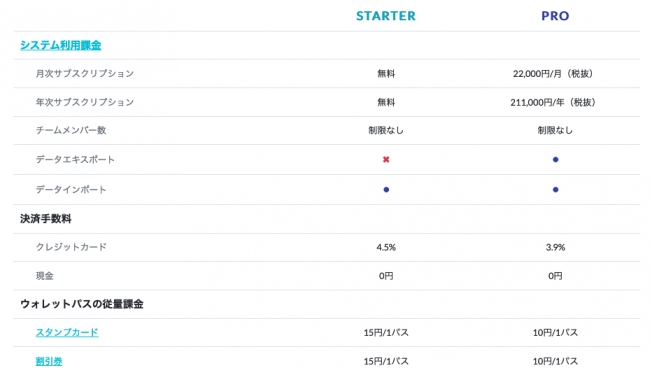Click the red cross under STARTER data export

click(x=386, y=160)
